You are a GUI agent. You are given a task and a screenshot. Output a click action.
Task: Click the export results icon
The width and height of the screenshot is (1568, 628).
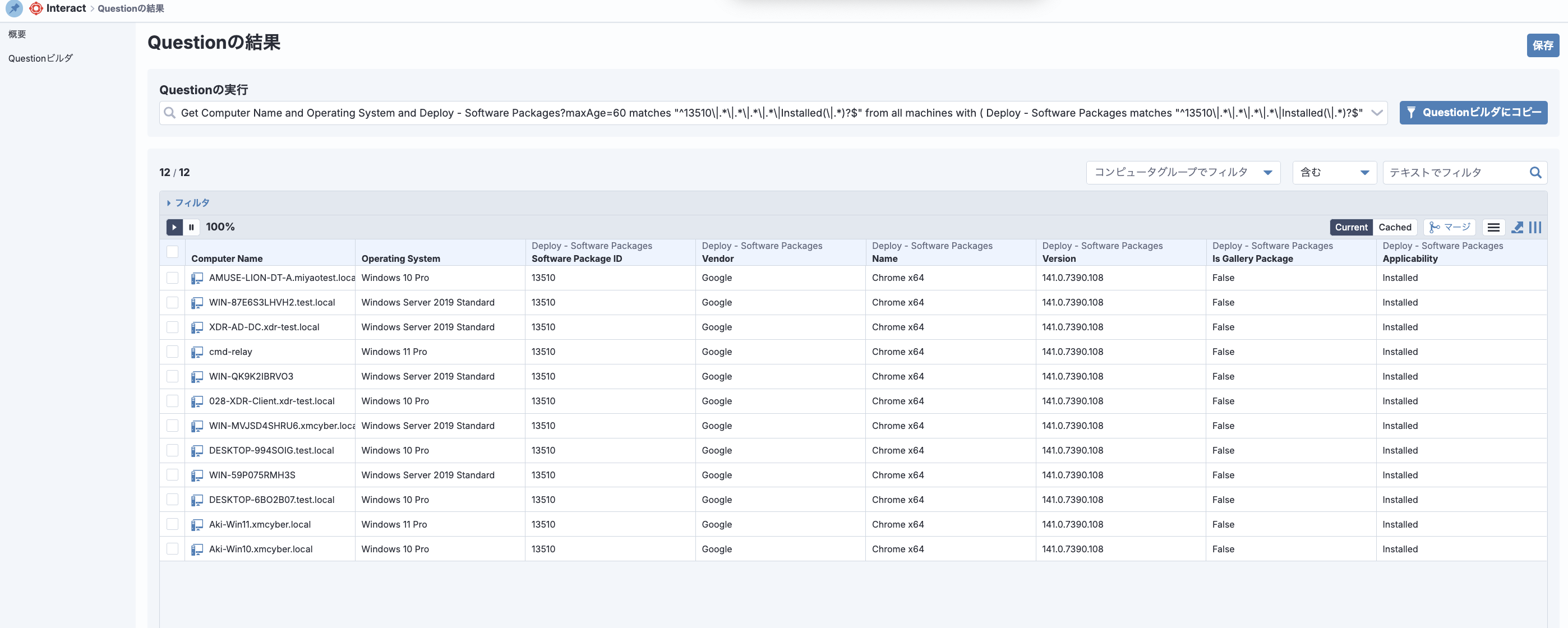click(x=1518, y=227)
